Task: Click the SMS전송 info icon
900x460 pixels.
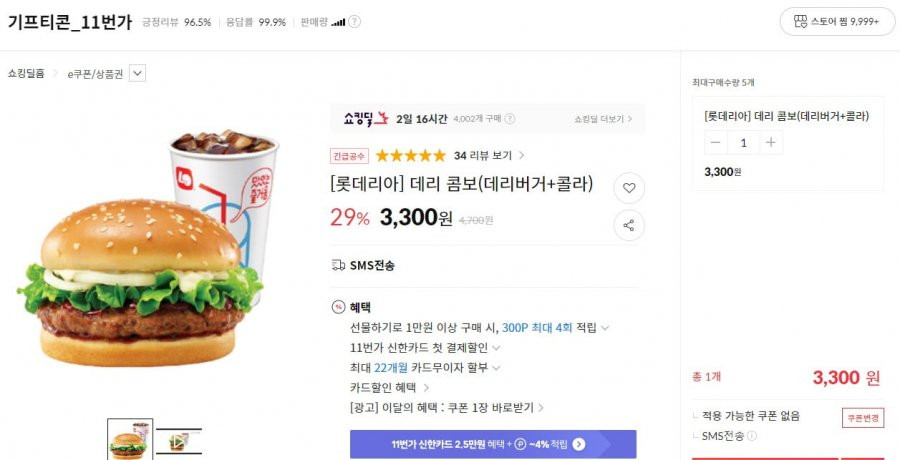Action: pos(751,436)
